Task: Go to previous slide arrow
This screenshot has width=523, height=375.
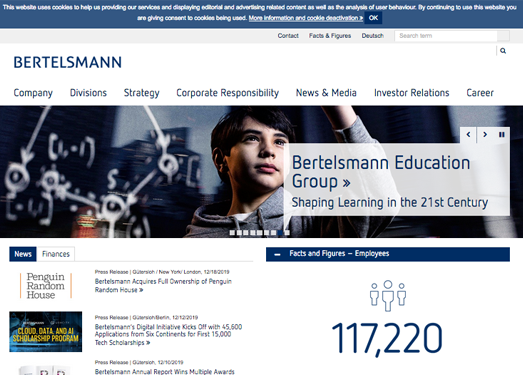Action: pos(468,134)
